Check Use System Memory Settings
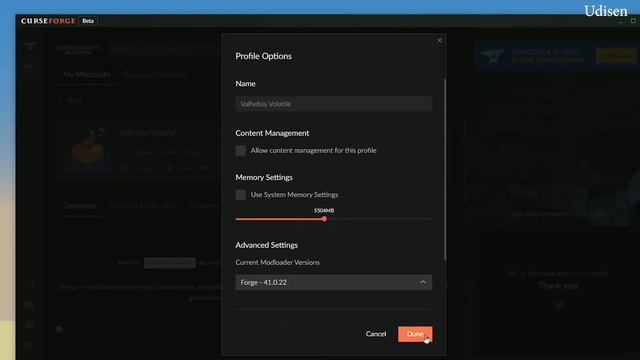Viewport: 640px width, 360px height. (x=241, y=195)
